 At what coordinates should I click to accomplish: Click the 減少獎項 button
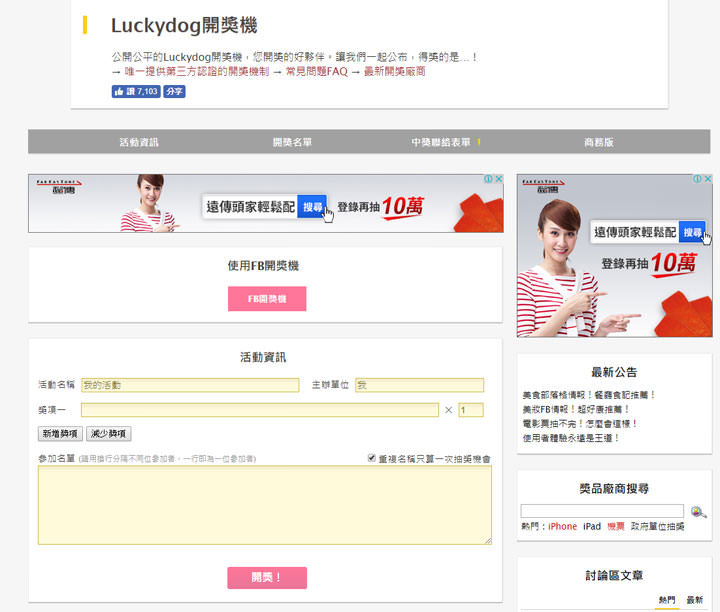click(108, 433)
